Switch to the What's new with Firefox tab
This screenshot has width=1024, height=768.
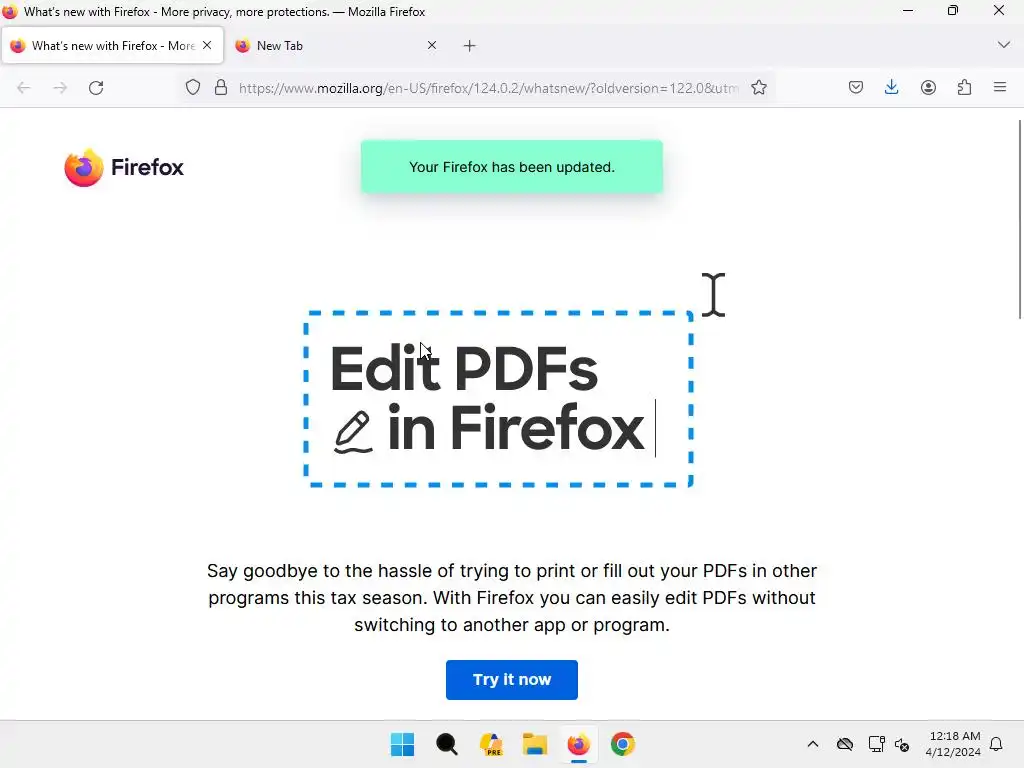pos(112,46)
